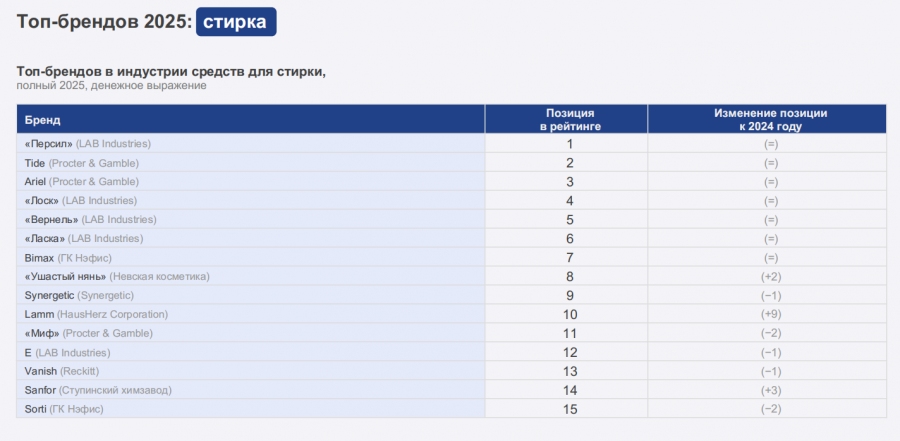Select the «Ласка» brand cell

click(x=84, y=239)
